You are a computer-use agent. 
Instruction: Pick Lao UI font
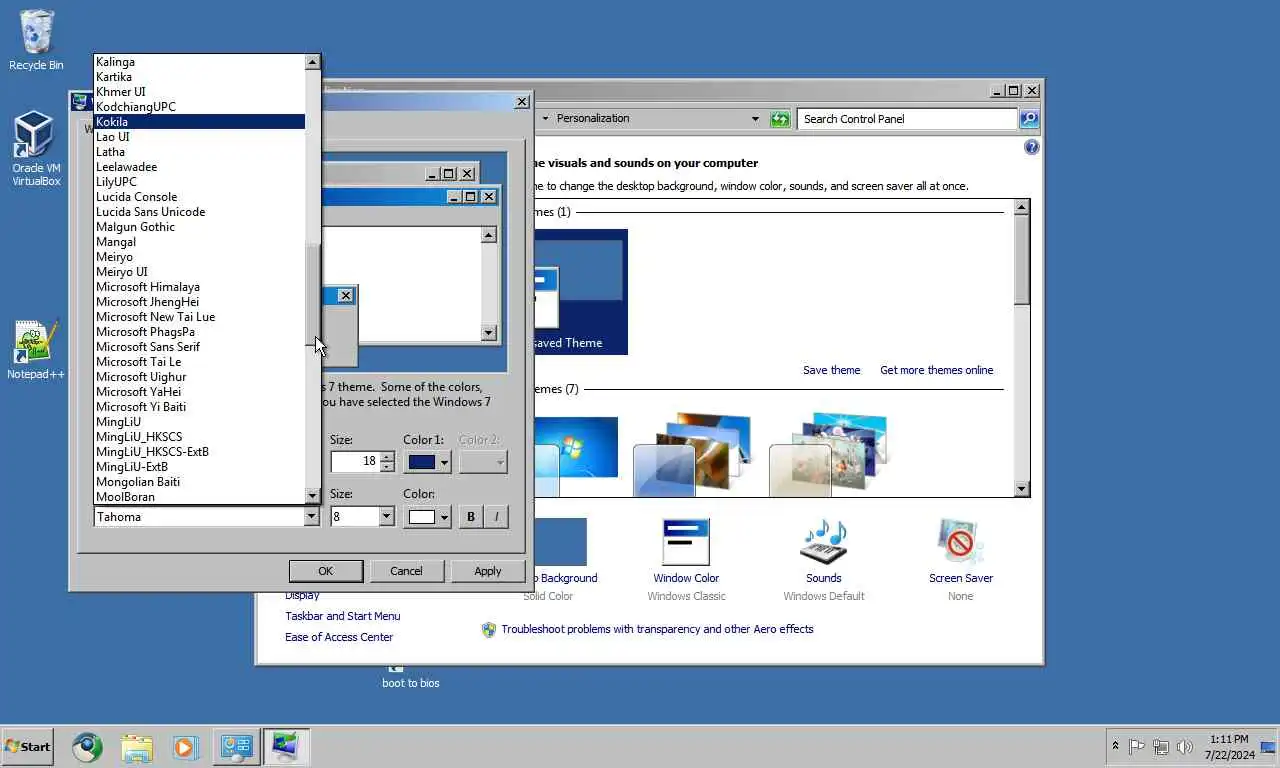click(199, 137)
